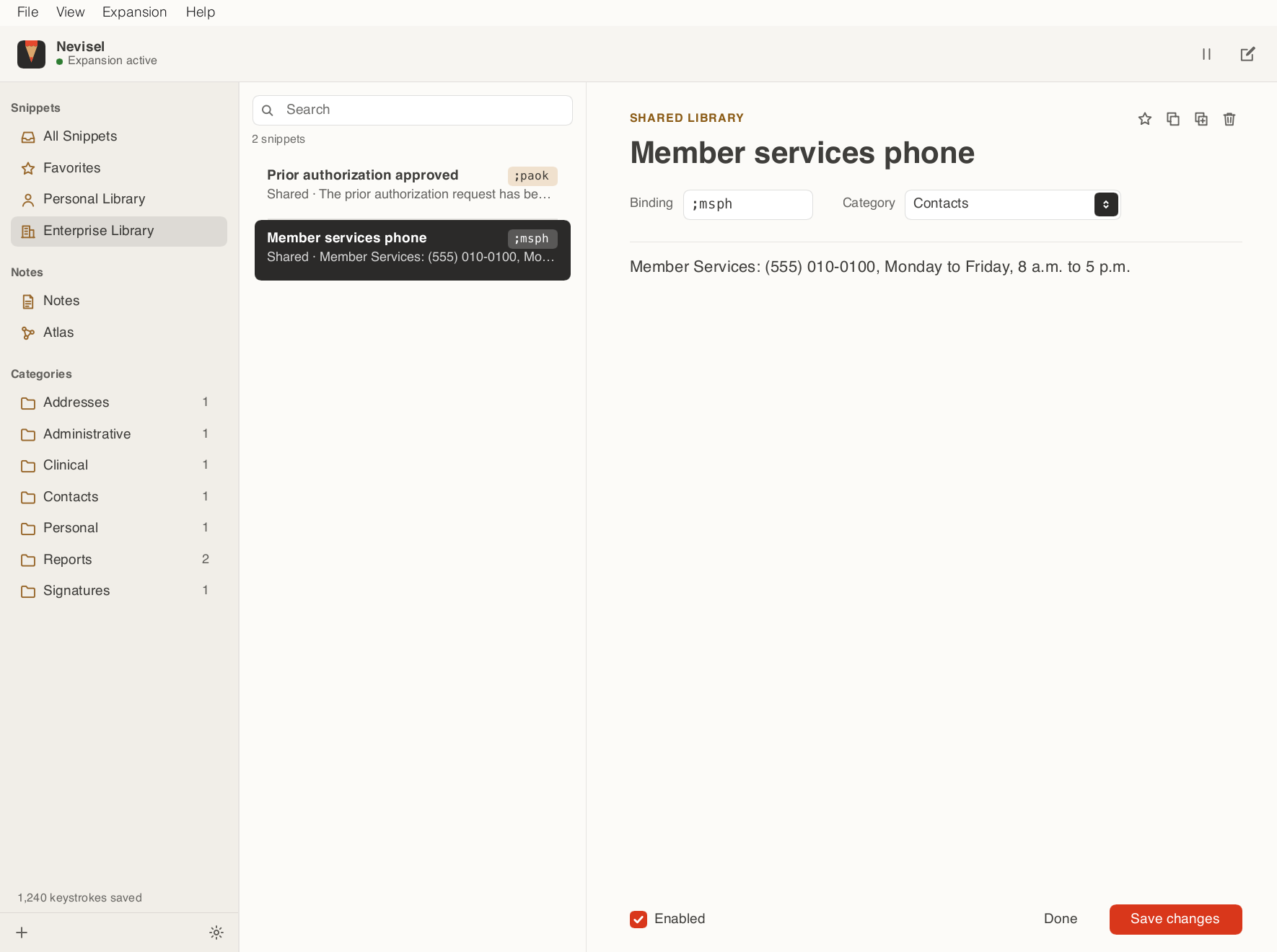Open the Atlas notes view
The image size is (1277, 952).
click(x=119, y=332)
